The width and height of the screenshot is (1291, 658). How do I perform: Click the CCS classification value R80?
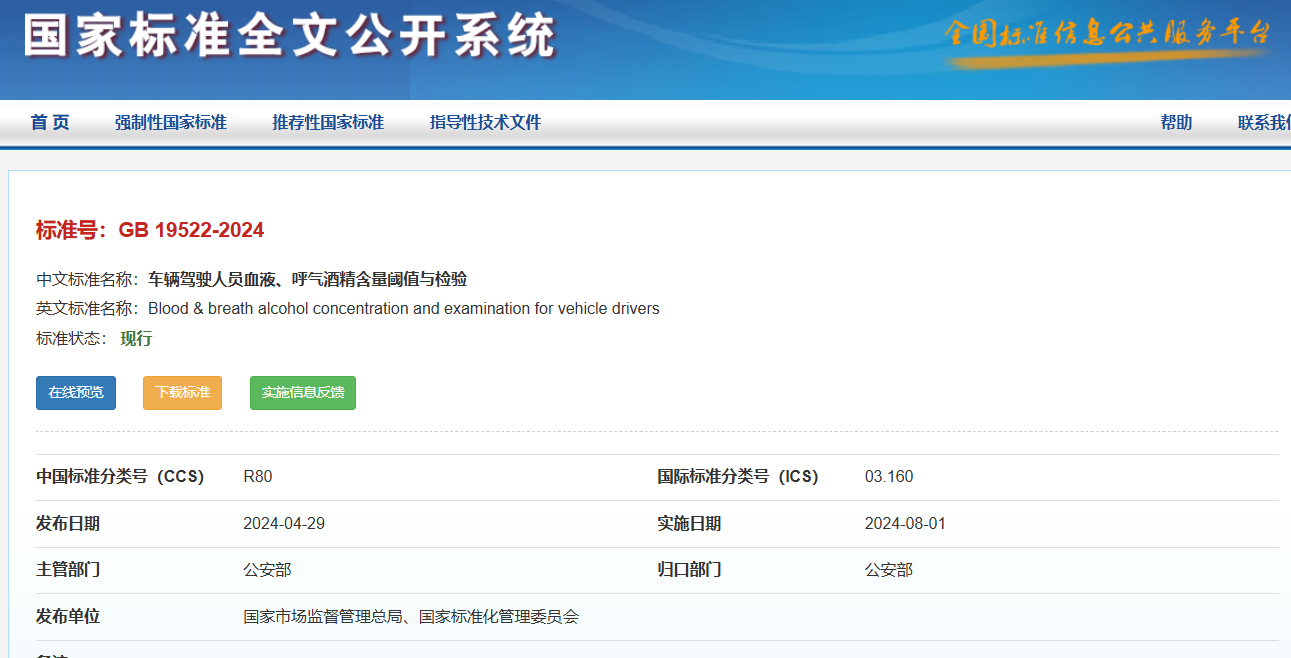click(x=257, y=477)
